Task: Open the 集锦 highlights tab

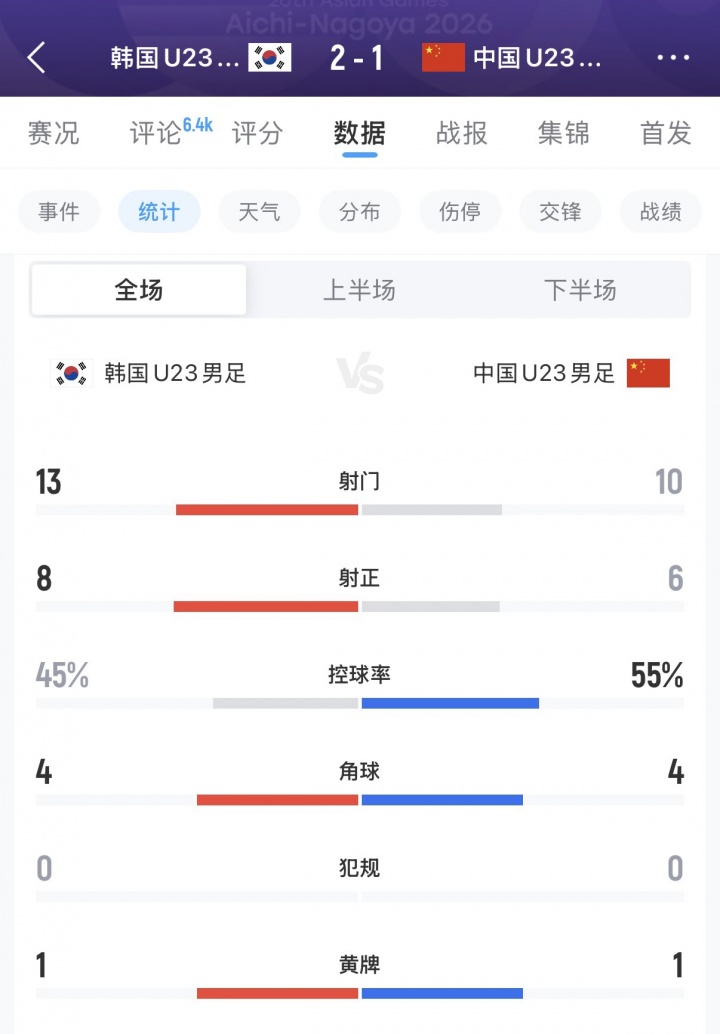Action: coord(564,133)
